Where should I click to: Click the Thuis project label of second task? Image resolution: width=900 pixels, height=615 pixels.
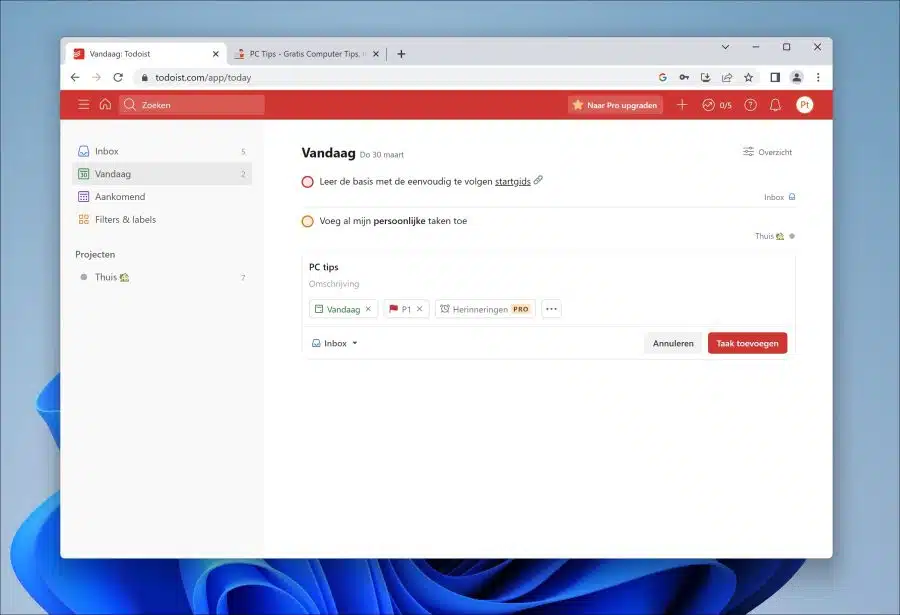tap(775, 236)
